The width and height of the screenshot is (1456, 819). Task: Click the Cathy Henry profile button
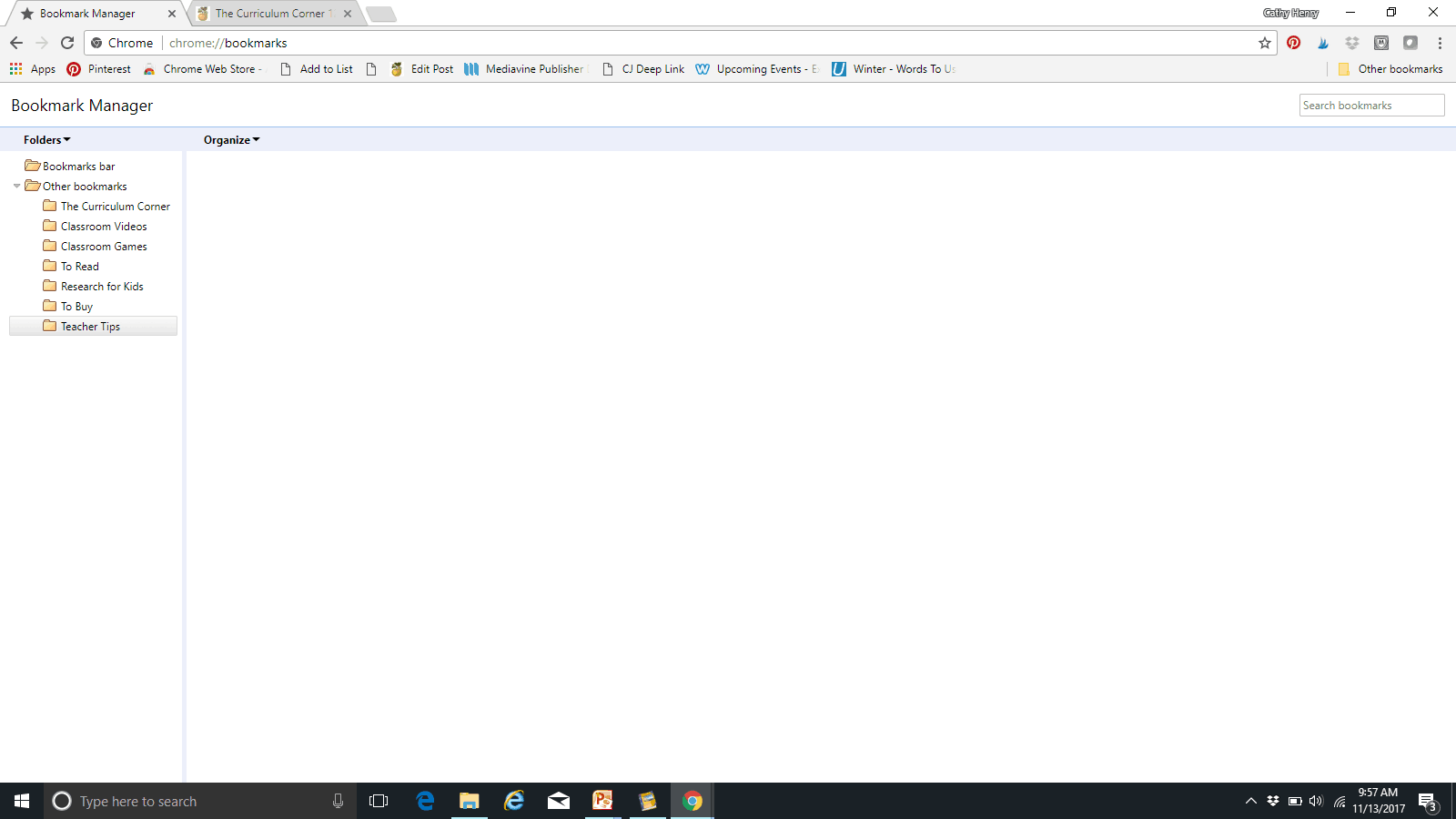coord(1290,13)
